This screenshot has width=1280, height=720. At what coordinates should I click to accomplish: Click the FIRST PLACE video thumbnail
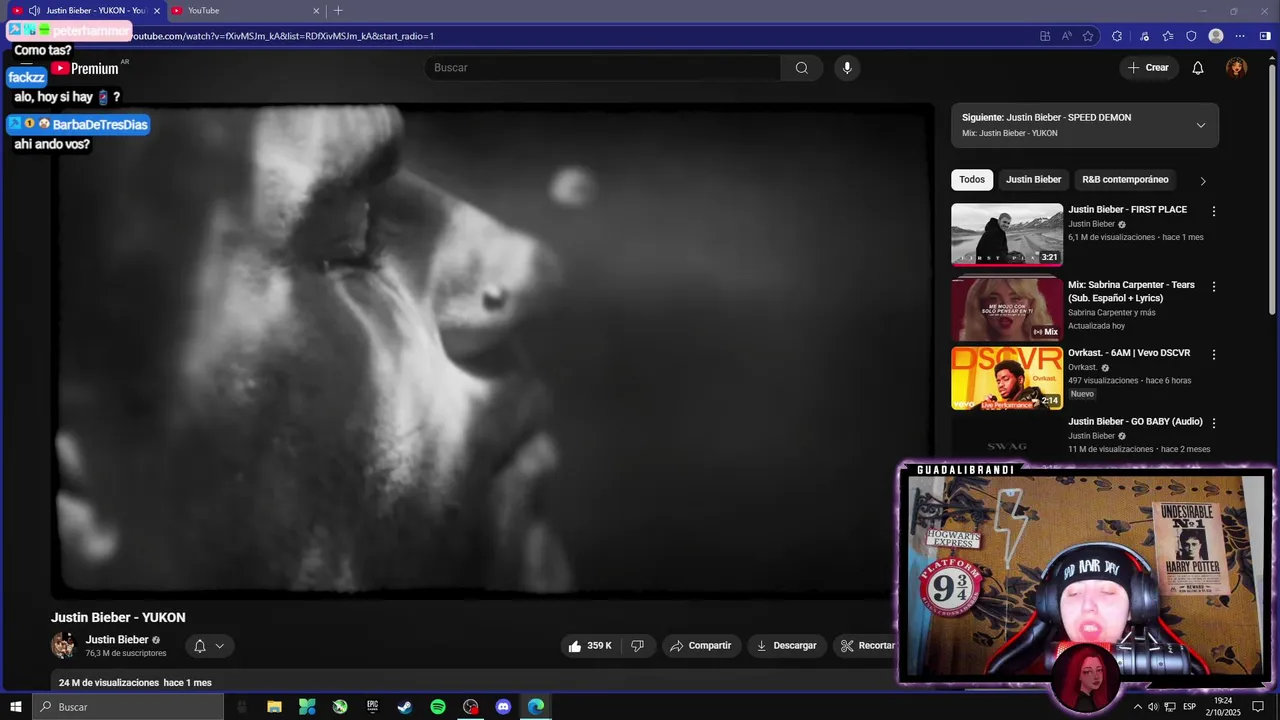[x=1007, y=235]
